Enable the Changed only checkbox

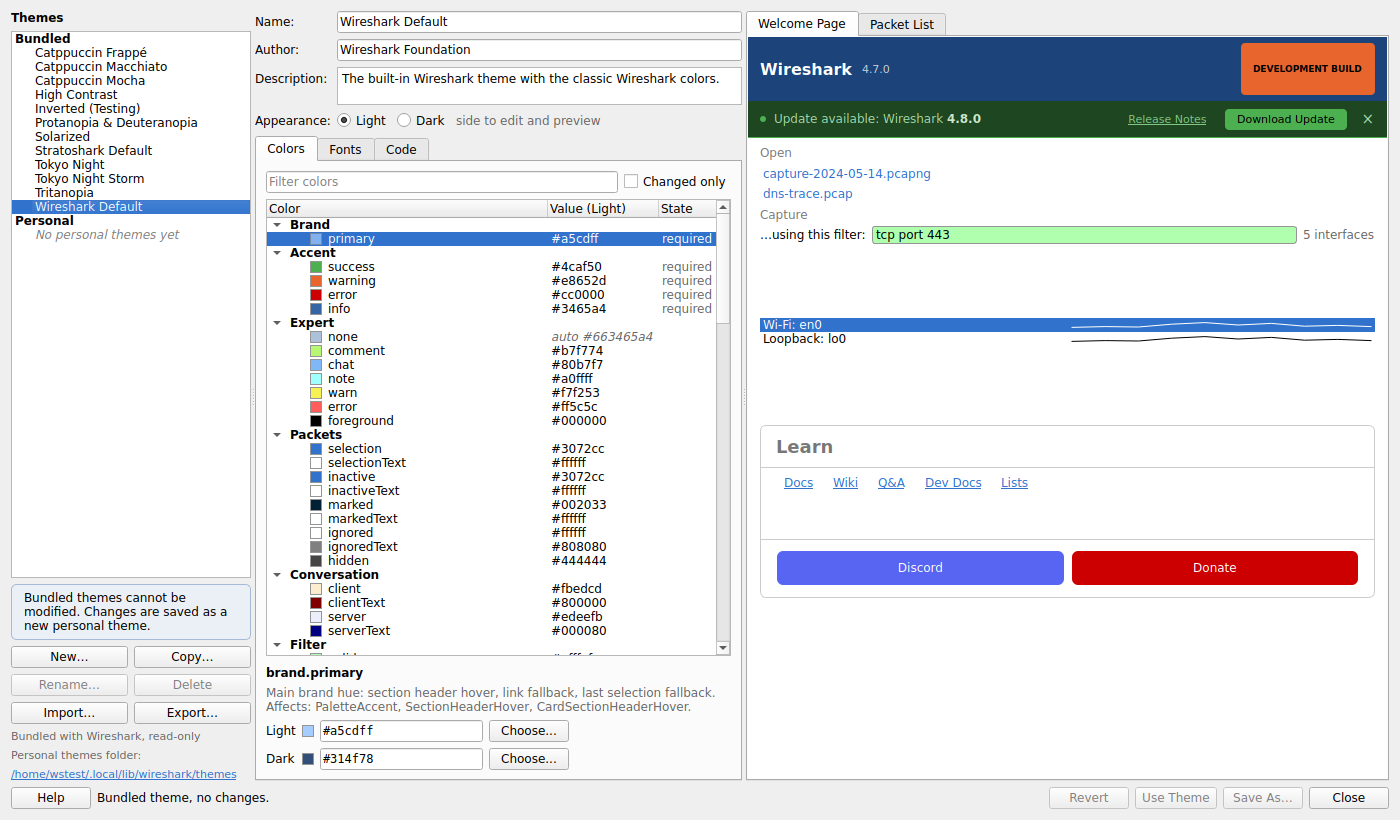(x=631, y=181)
